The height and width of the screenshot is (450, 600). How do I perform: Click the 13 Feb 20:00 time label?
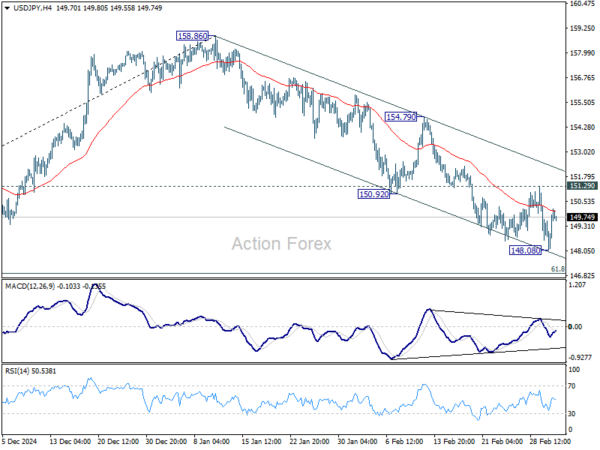tap(453, 441)
